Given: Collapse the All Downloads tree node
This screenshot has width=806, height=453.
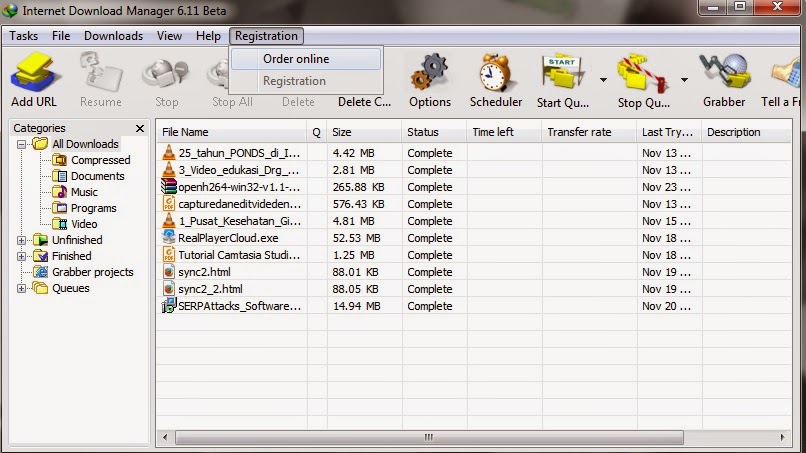Looking at the screenshot, I should pyautogui.click(x=21, y=144).
